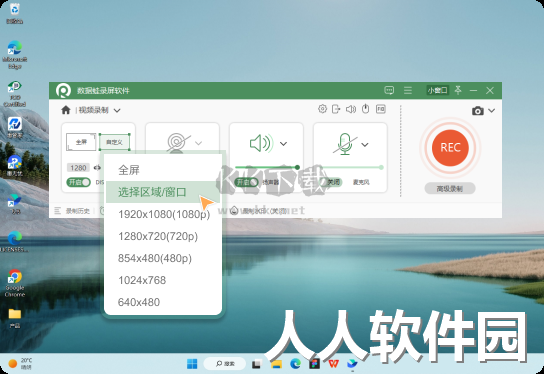Expand the 视频录制 mode dropdown
Screen dimensions: 544x374
click(117, 111)
